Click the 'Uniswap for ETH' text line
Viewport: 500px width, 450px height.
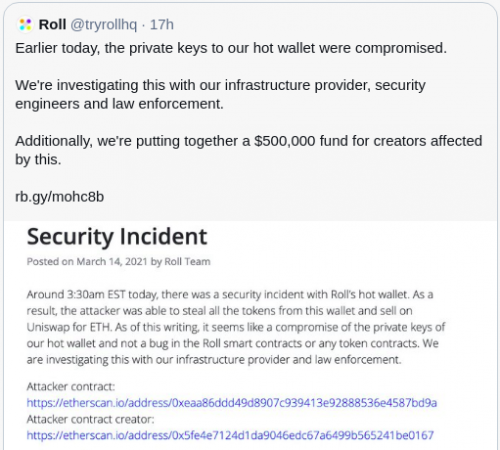coord(236,327)
